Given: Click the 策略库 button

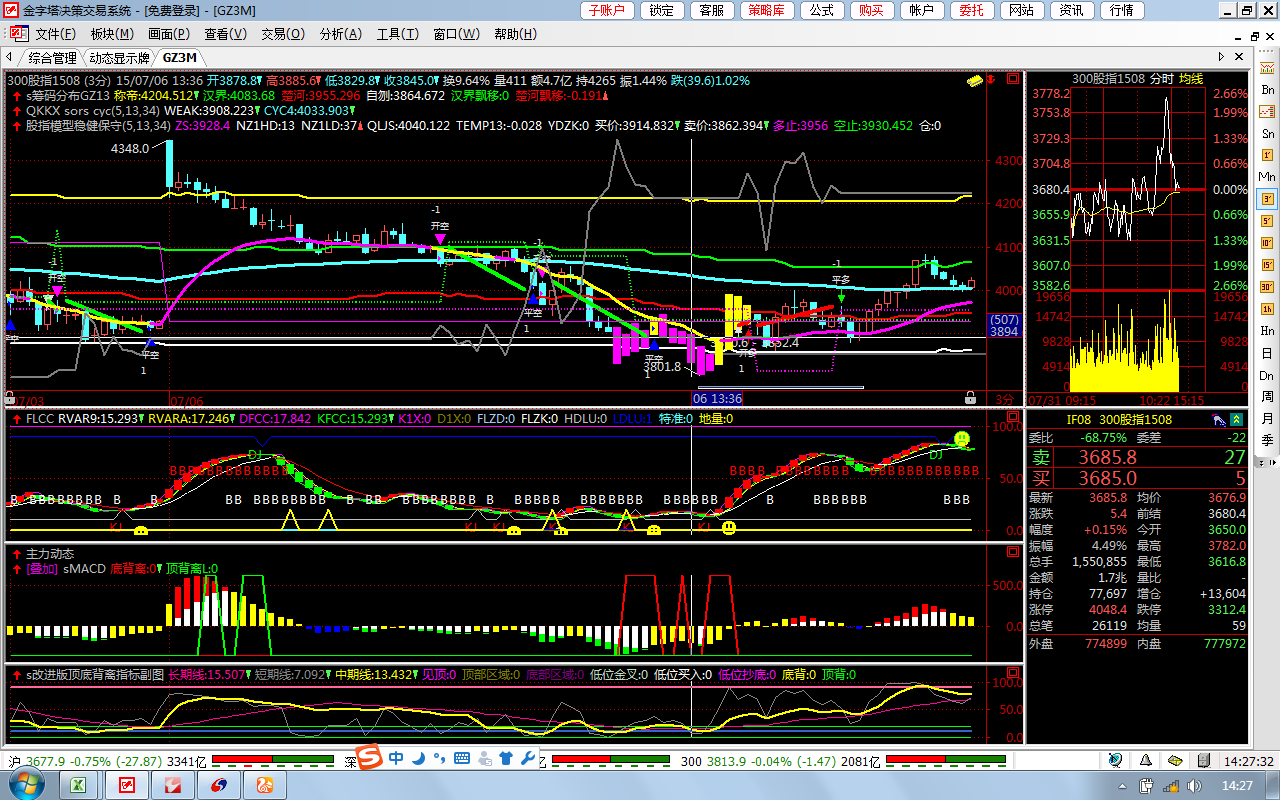Looking at the screenshot, I should (767, 10).
